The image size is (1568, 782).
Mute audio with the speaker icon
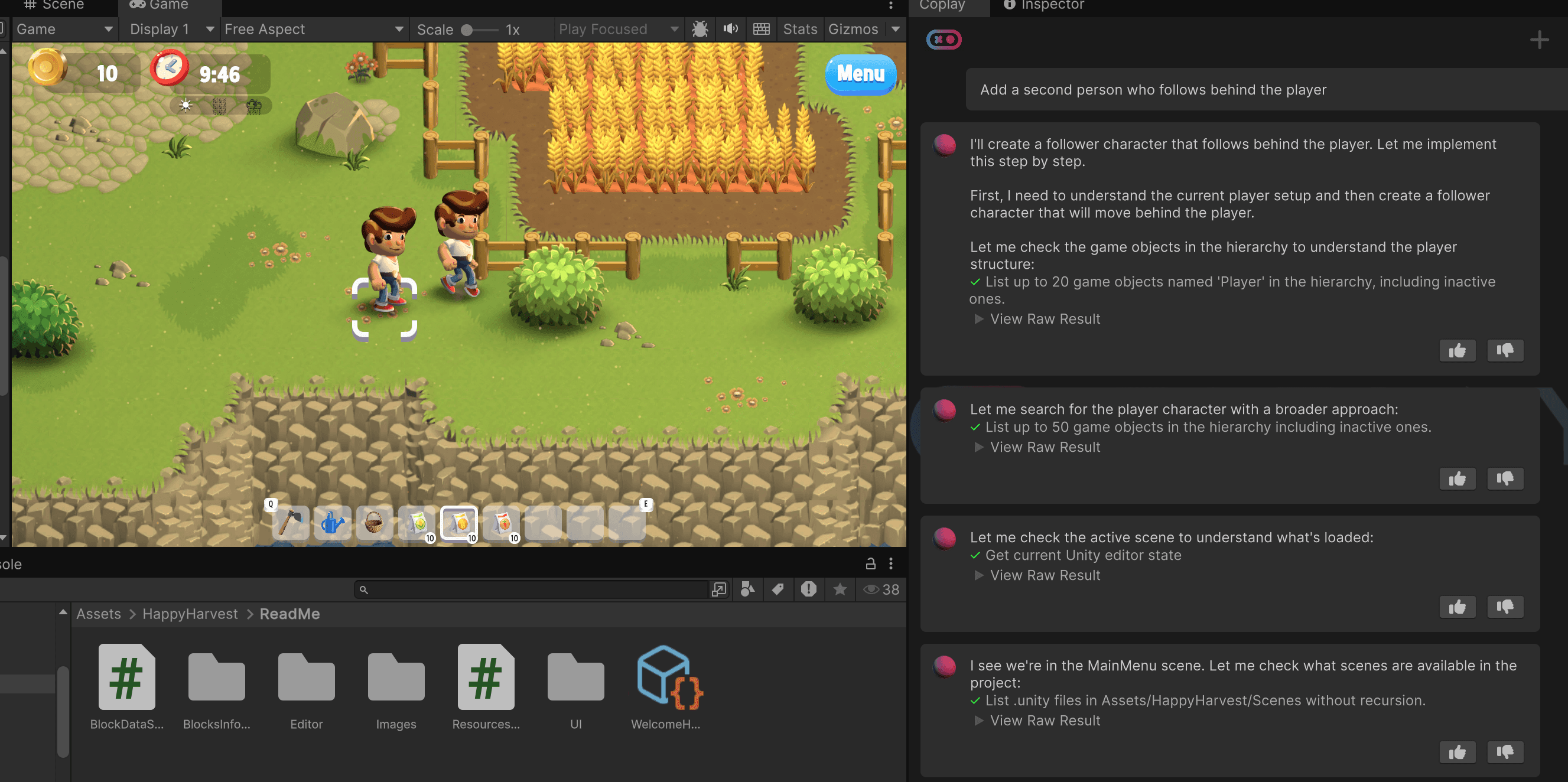point(730,29)
